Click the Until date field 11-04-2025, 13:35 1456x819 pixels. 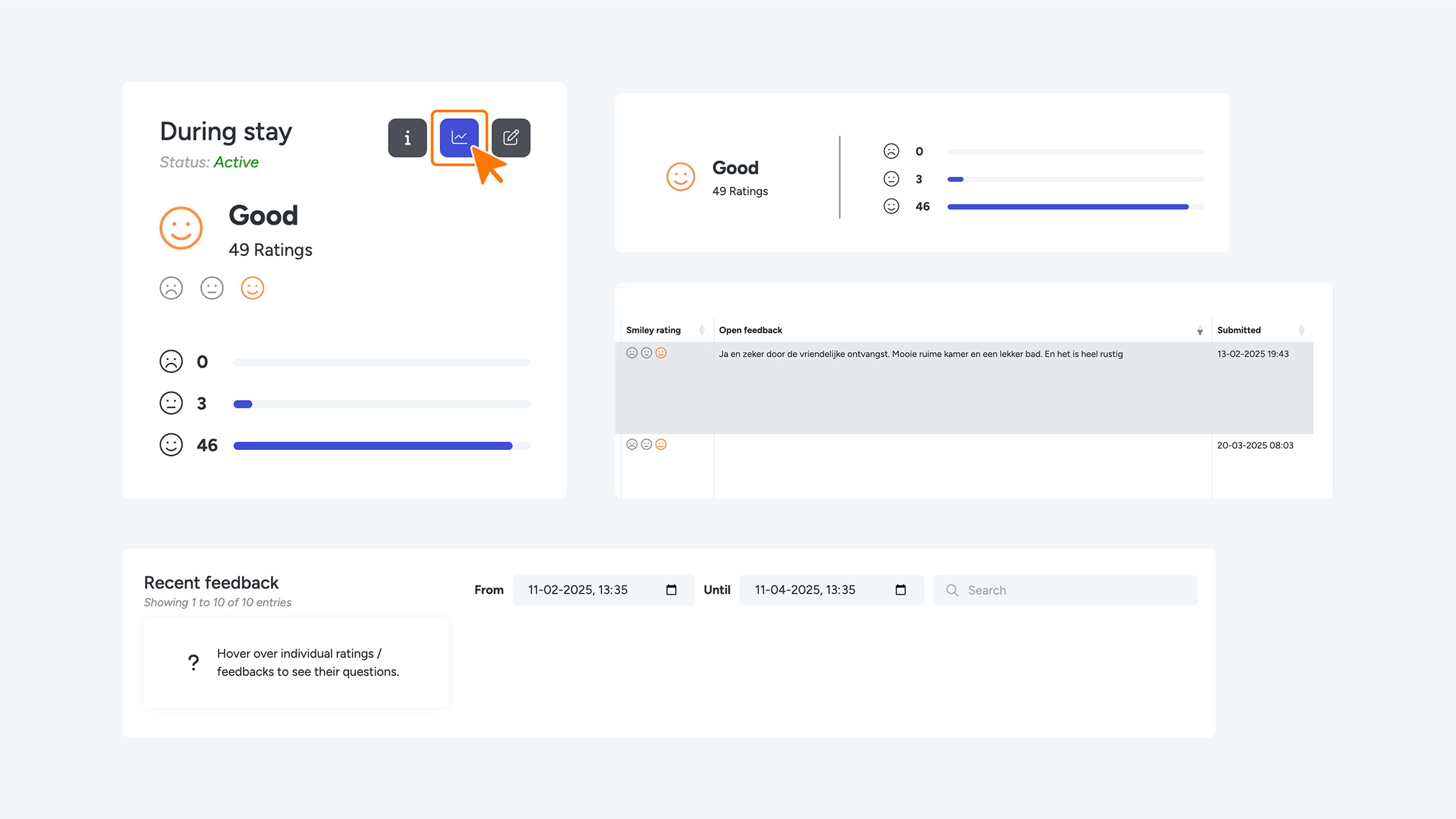click(831, 590)
